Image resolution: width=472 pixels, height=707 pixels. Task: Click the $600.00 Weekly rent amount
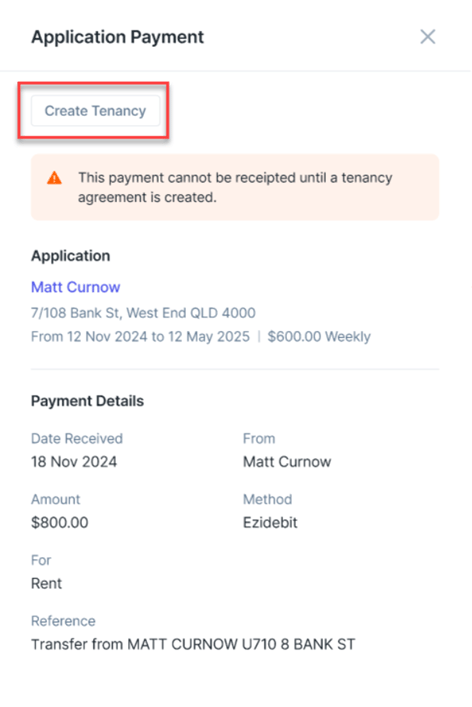click(319, 336)
